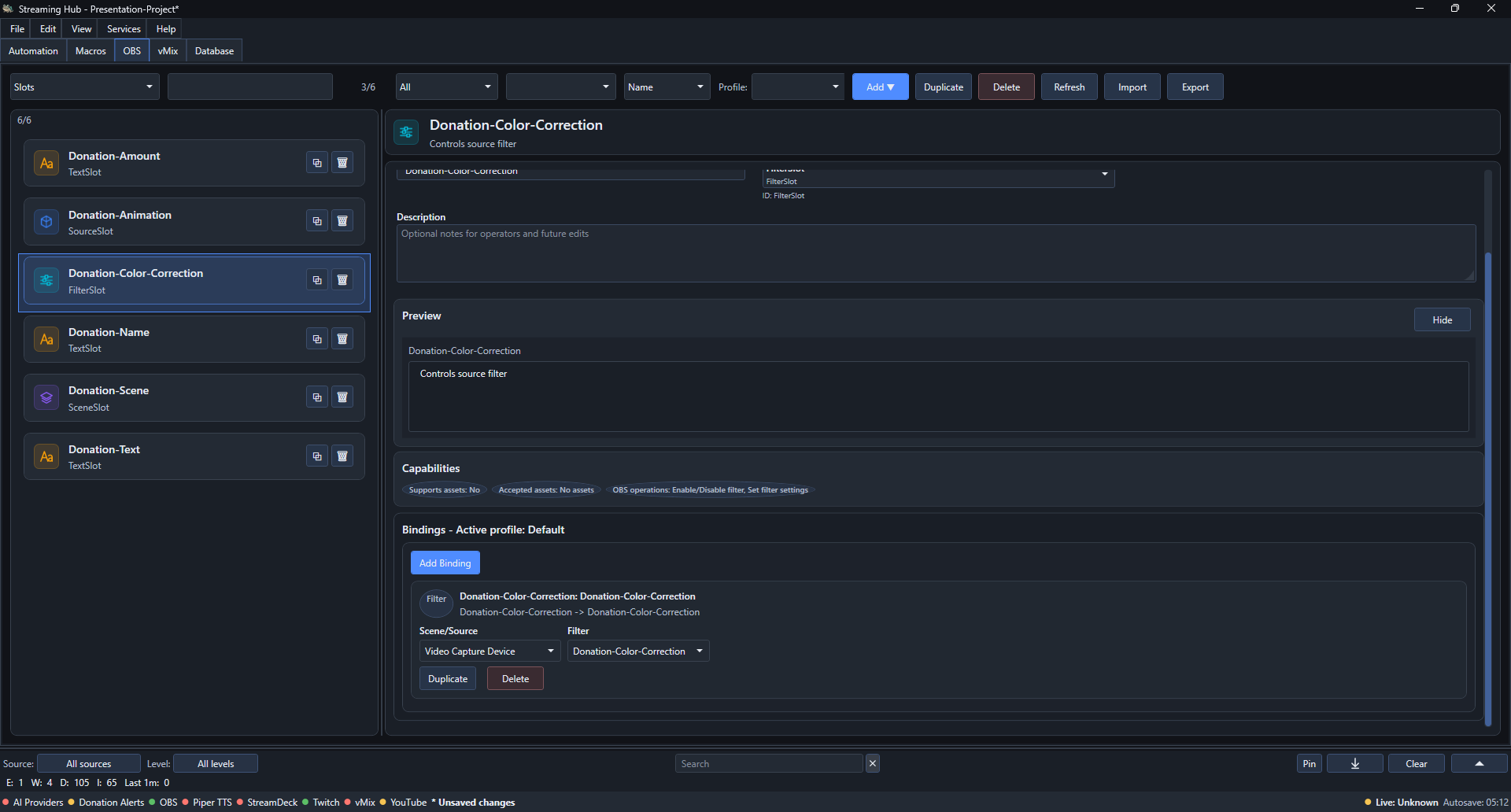Click the Donation-Name trash icon
This screenshot has width=1511, height=812.
(x=342, y=339)
